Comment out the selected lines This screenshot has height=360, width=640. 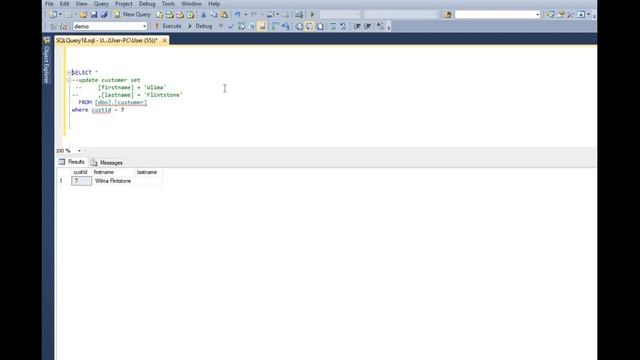point(333,26)
